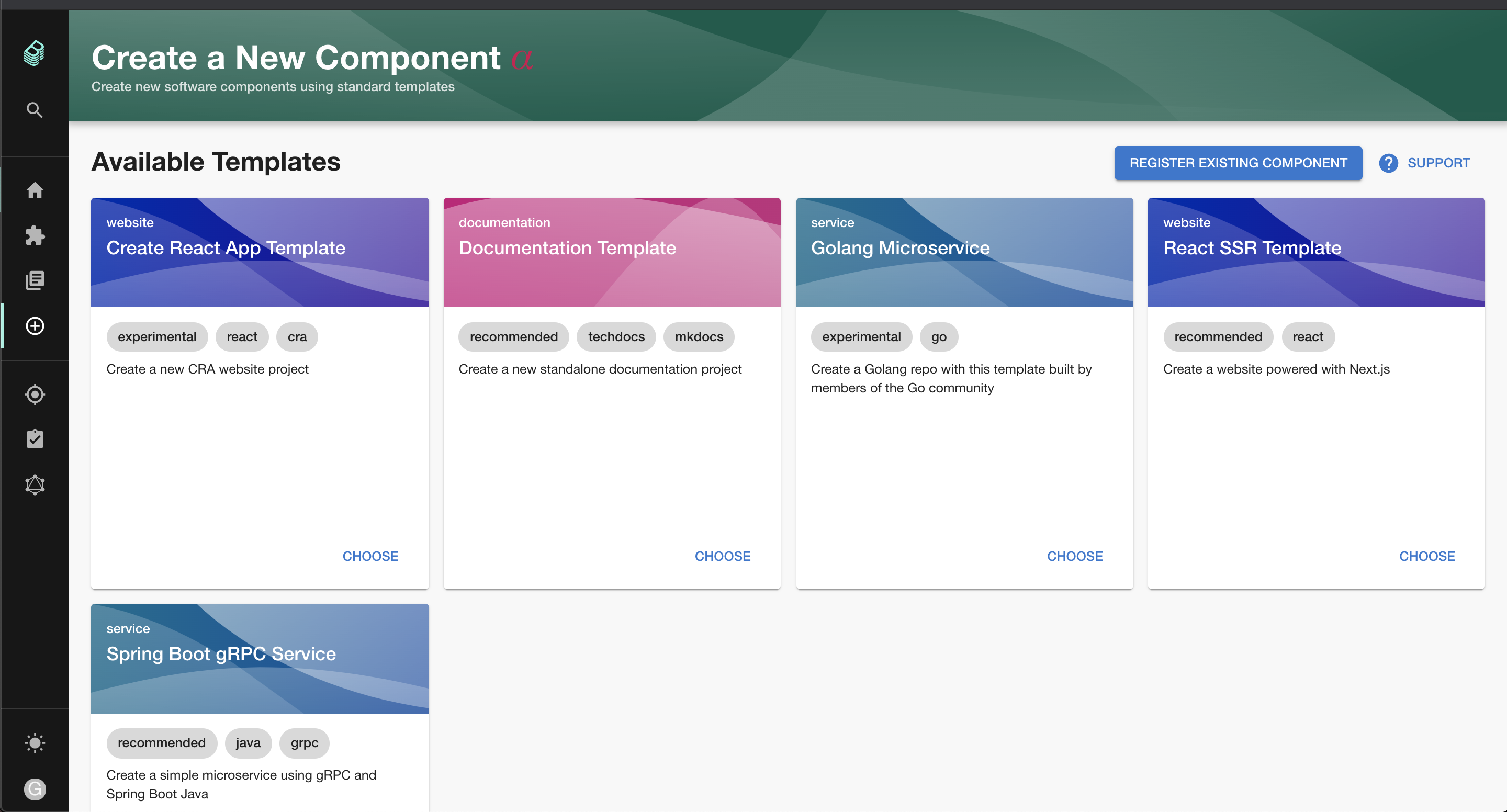Viewport: 1507px width, 812px height.
Task: Choose the Create React App Template
Action: [370, 556]
